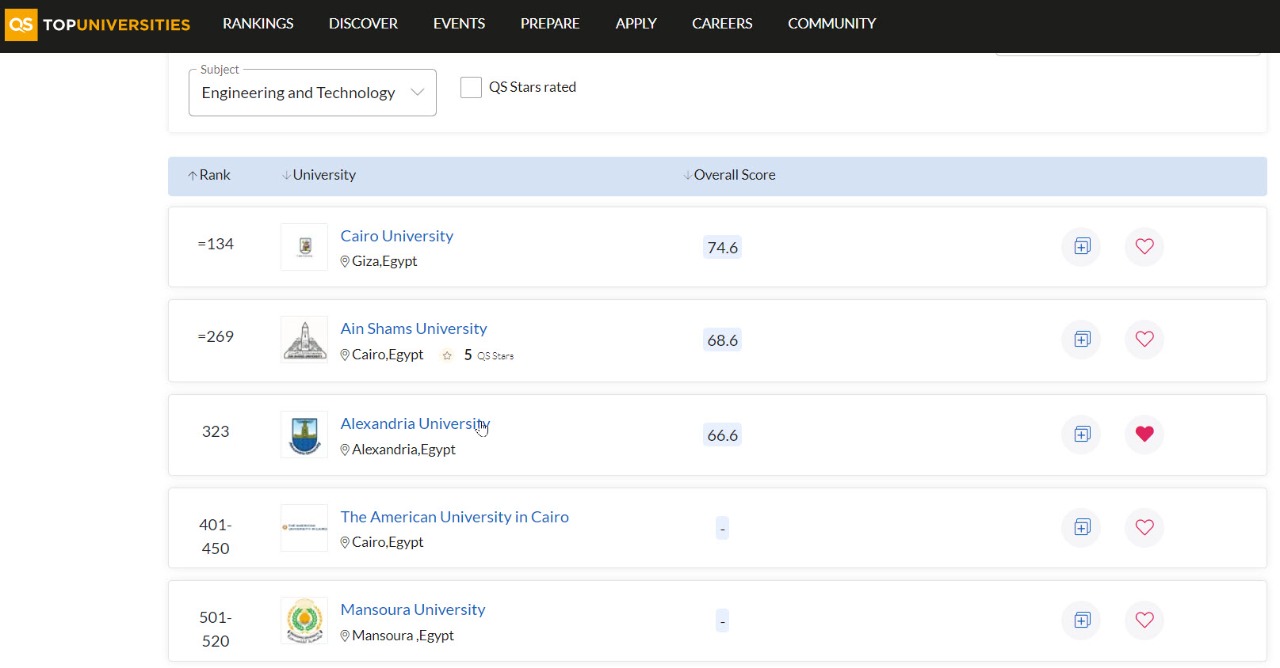Enable the QS Stars rated checkbox

tap(471, 88)
